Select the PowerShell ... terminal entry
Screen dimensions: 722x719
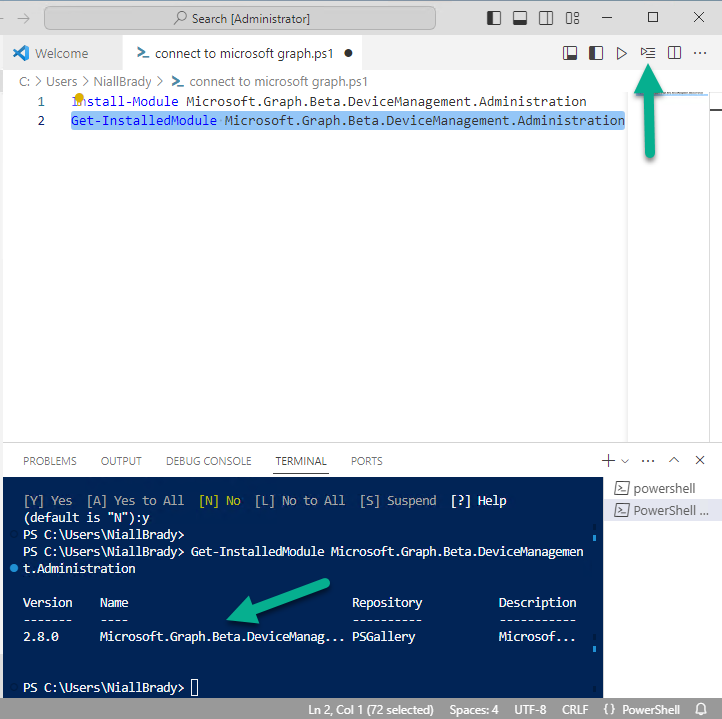[663, 510]
